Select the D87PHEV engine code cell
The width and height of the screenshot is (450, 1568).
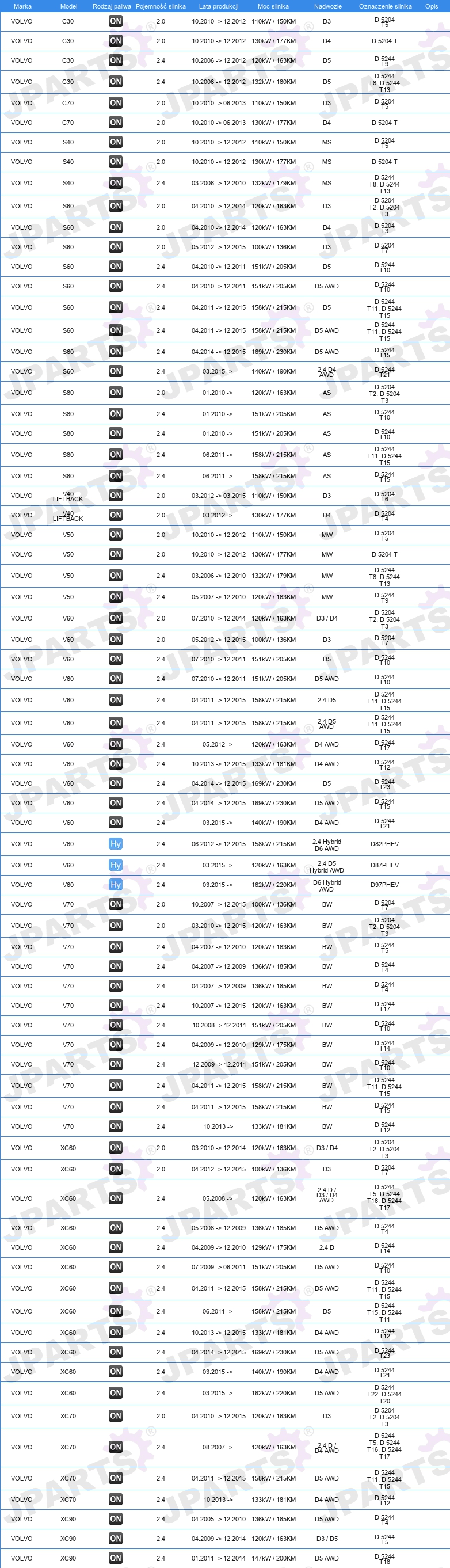pos(385,865)
